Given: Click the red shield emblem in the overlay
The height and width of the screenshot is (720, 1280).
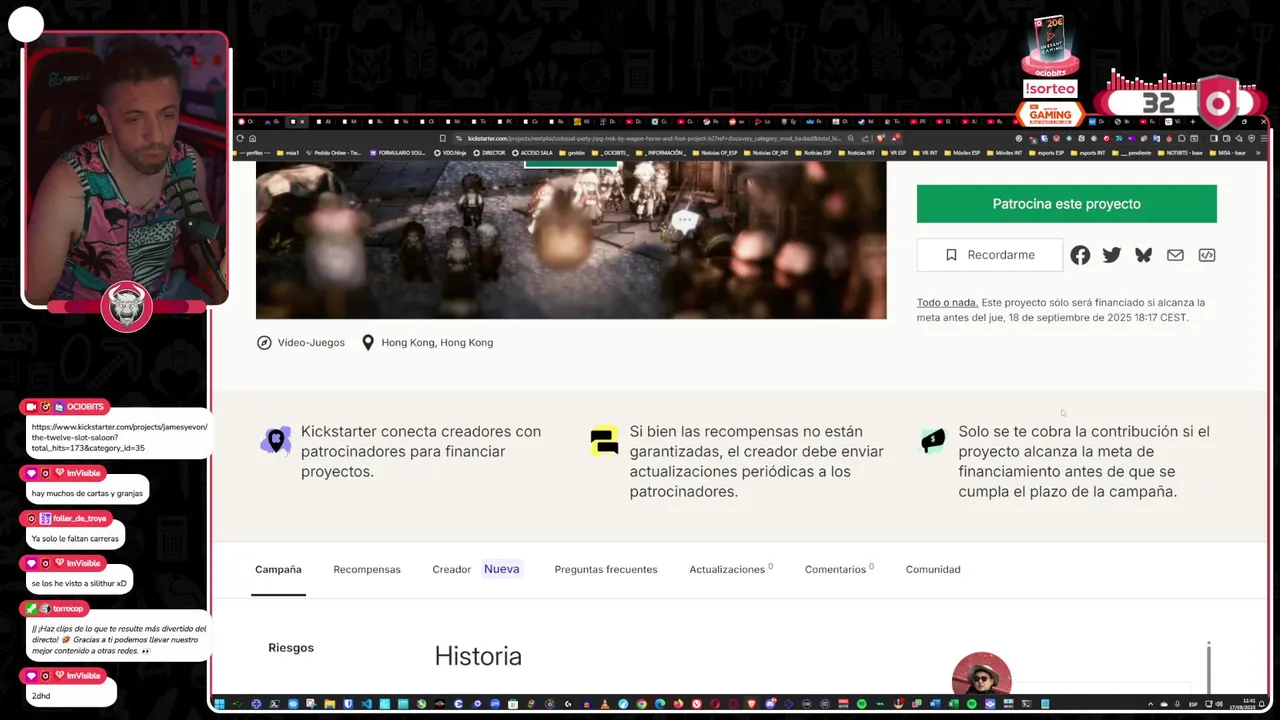Looking at the screenshot, I should (x=1218, y=103).
